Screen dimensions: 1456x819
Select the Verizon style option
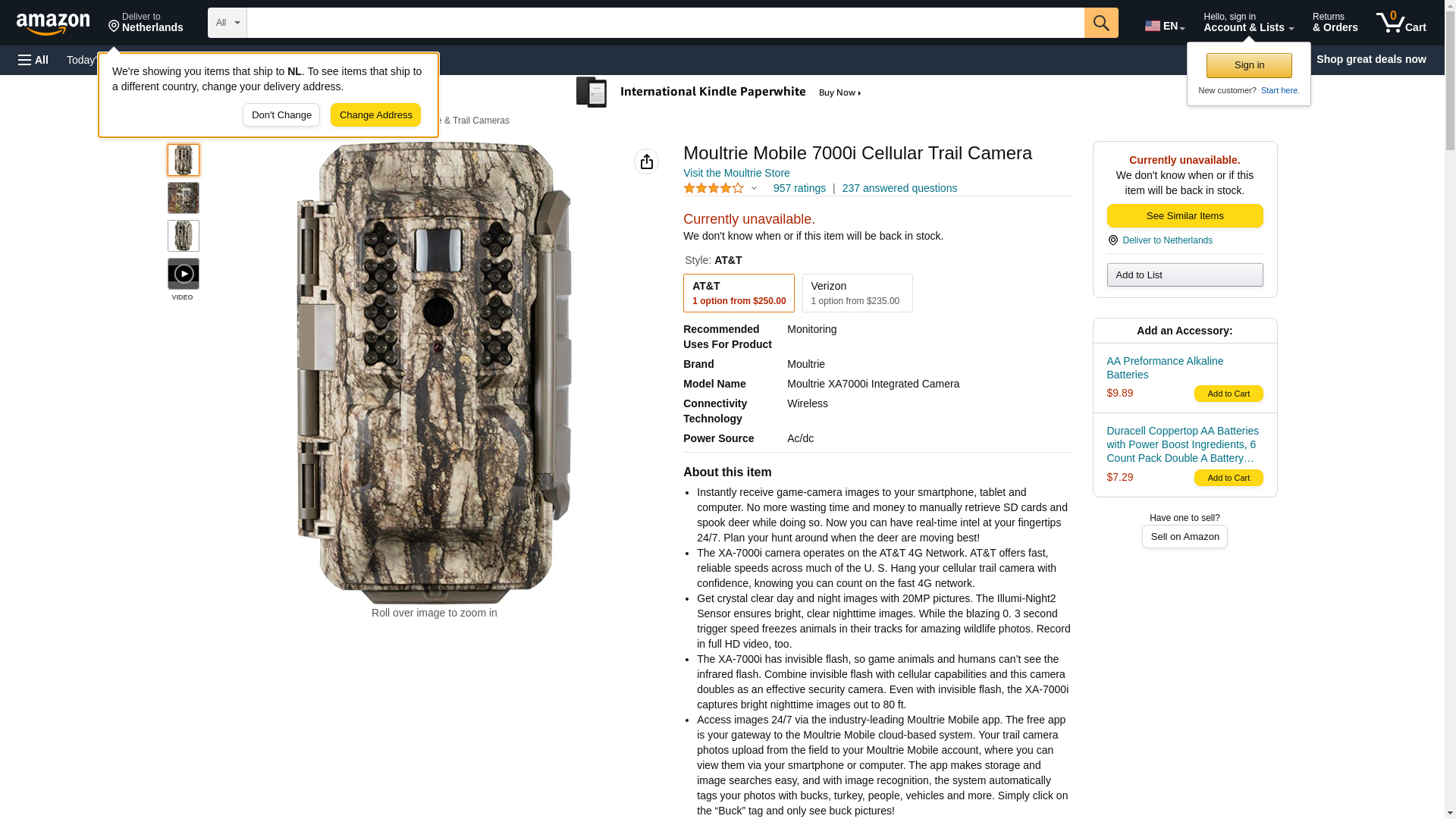[857, 293]
